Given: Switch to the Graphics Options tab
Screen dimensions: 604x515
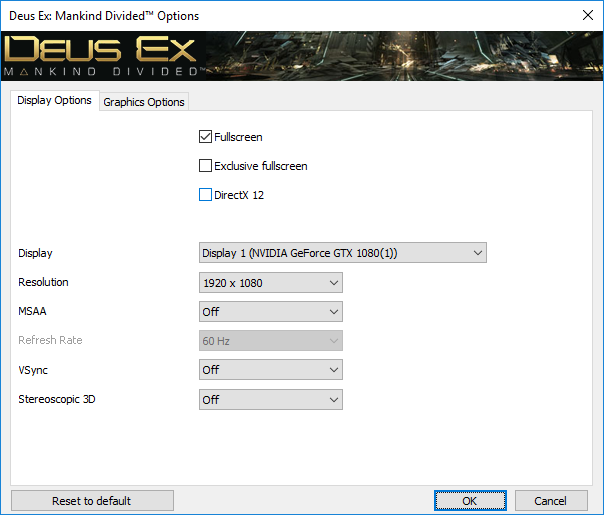Looking at the screenshot, I should click(144, 102).
